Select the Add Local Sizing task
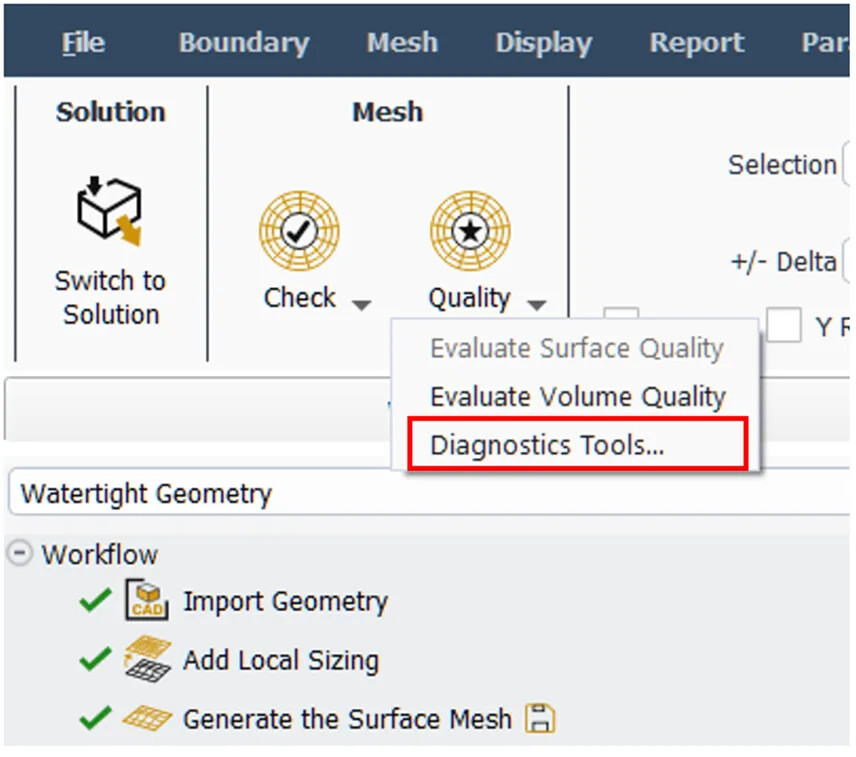The width and height of the screenshot is (856, 757). tap(280, 660)
